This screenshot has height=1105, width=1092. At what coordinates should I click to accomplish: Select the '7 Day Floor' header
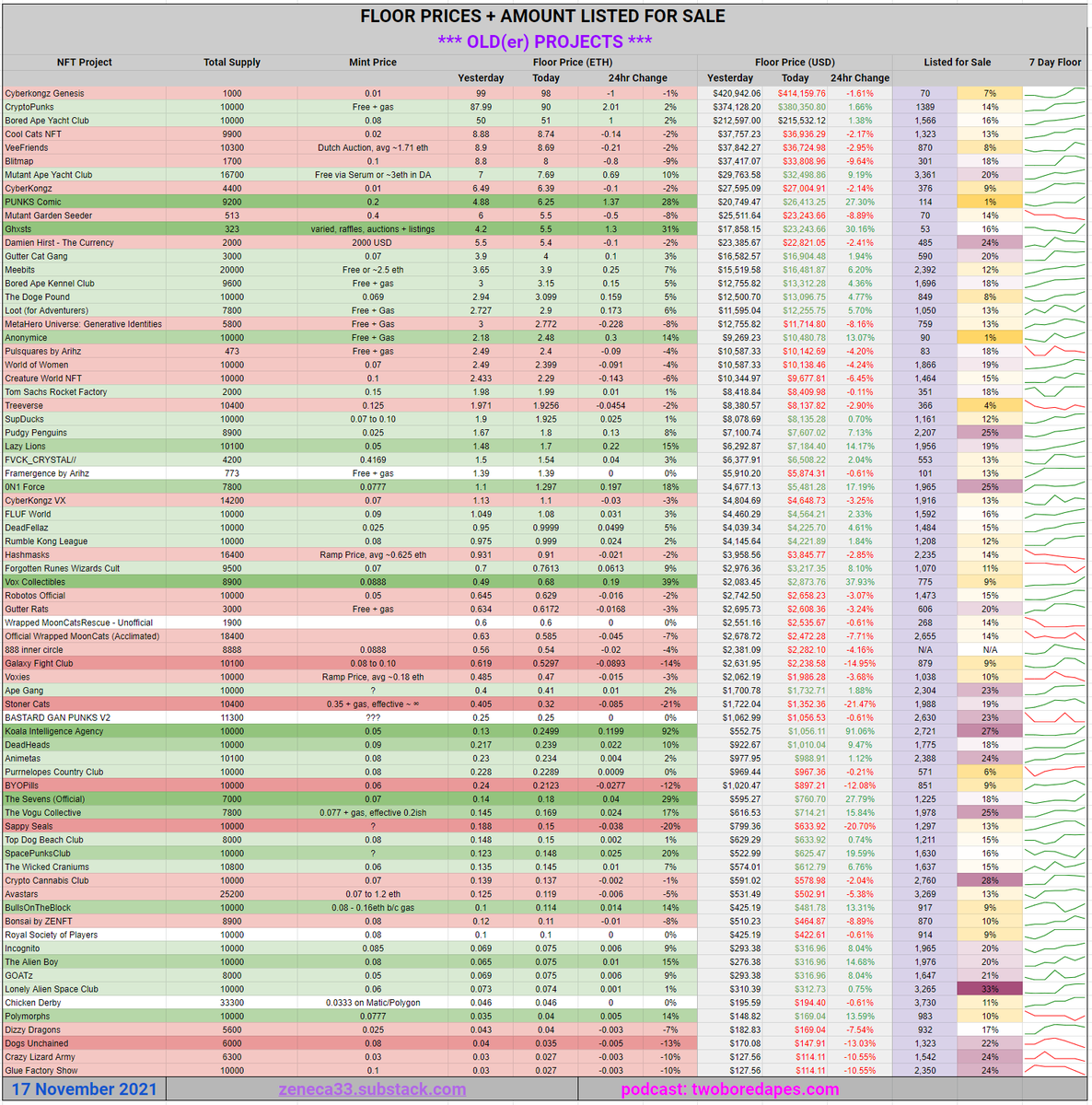click(1055, 63)
